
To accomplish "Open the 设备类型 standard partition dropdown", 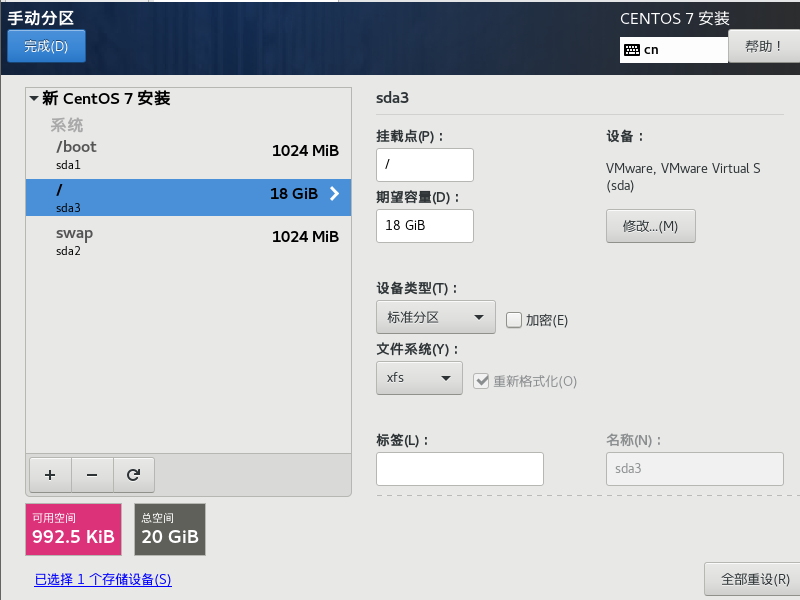I will point(435,317).
